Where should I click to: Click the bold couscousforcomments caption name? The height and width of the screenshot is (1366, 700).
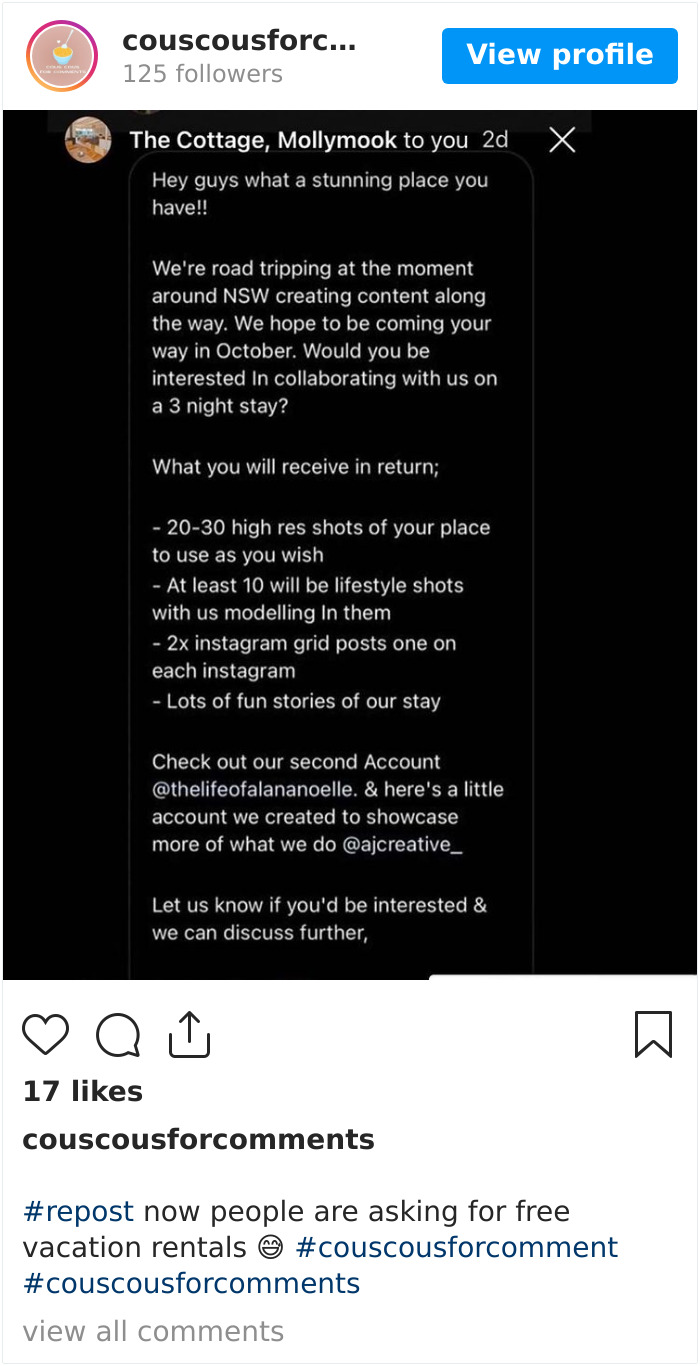[196, 1139]
